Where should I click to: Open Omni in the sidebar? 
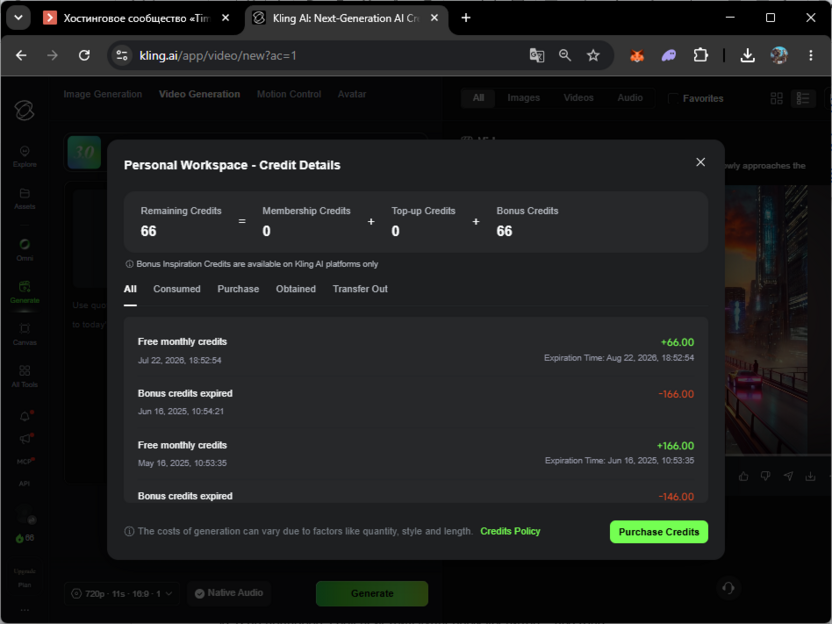point(24,250)
